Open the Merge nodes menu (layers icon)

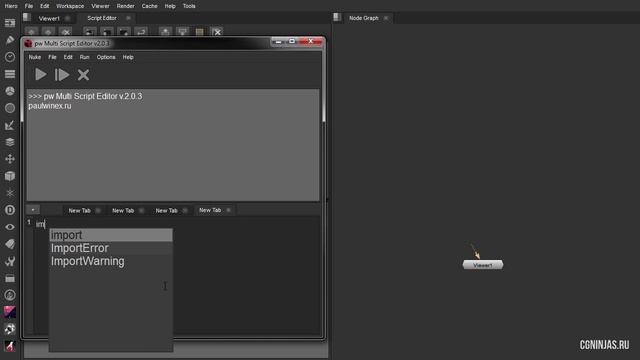tap(10, 142)
